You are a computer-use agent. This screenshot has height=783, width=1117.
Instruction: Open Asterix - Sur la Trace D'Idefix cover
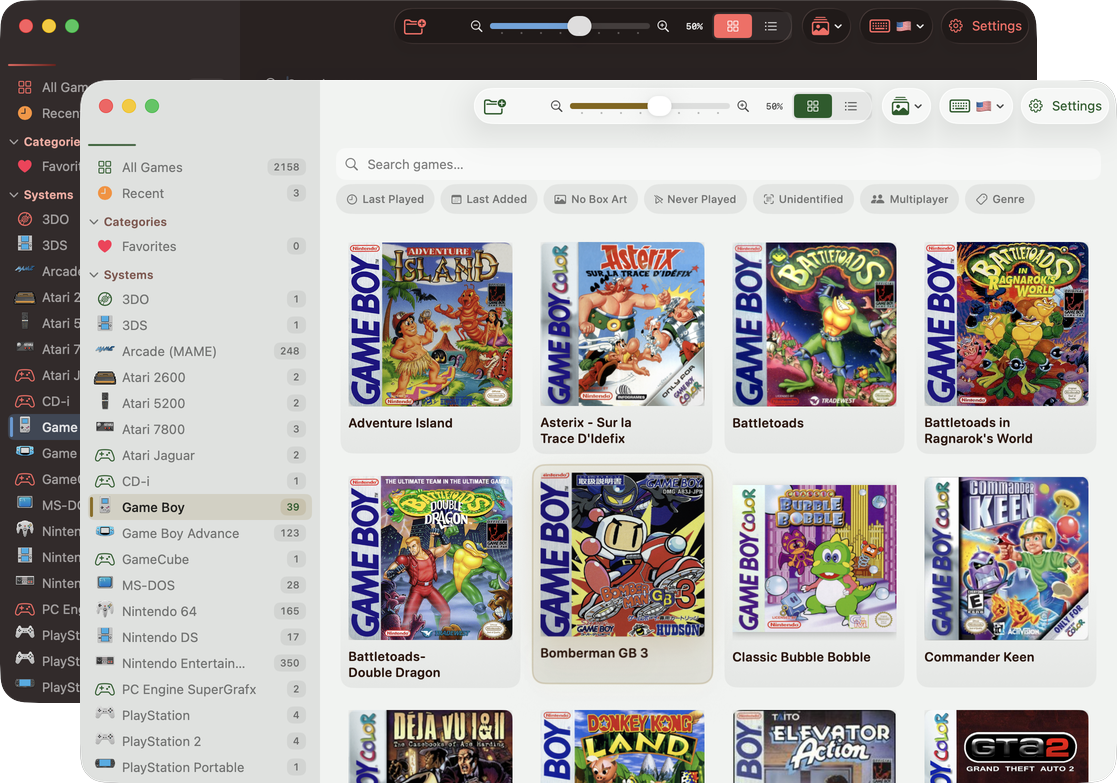coord(622,325)
